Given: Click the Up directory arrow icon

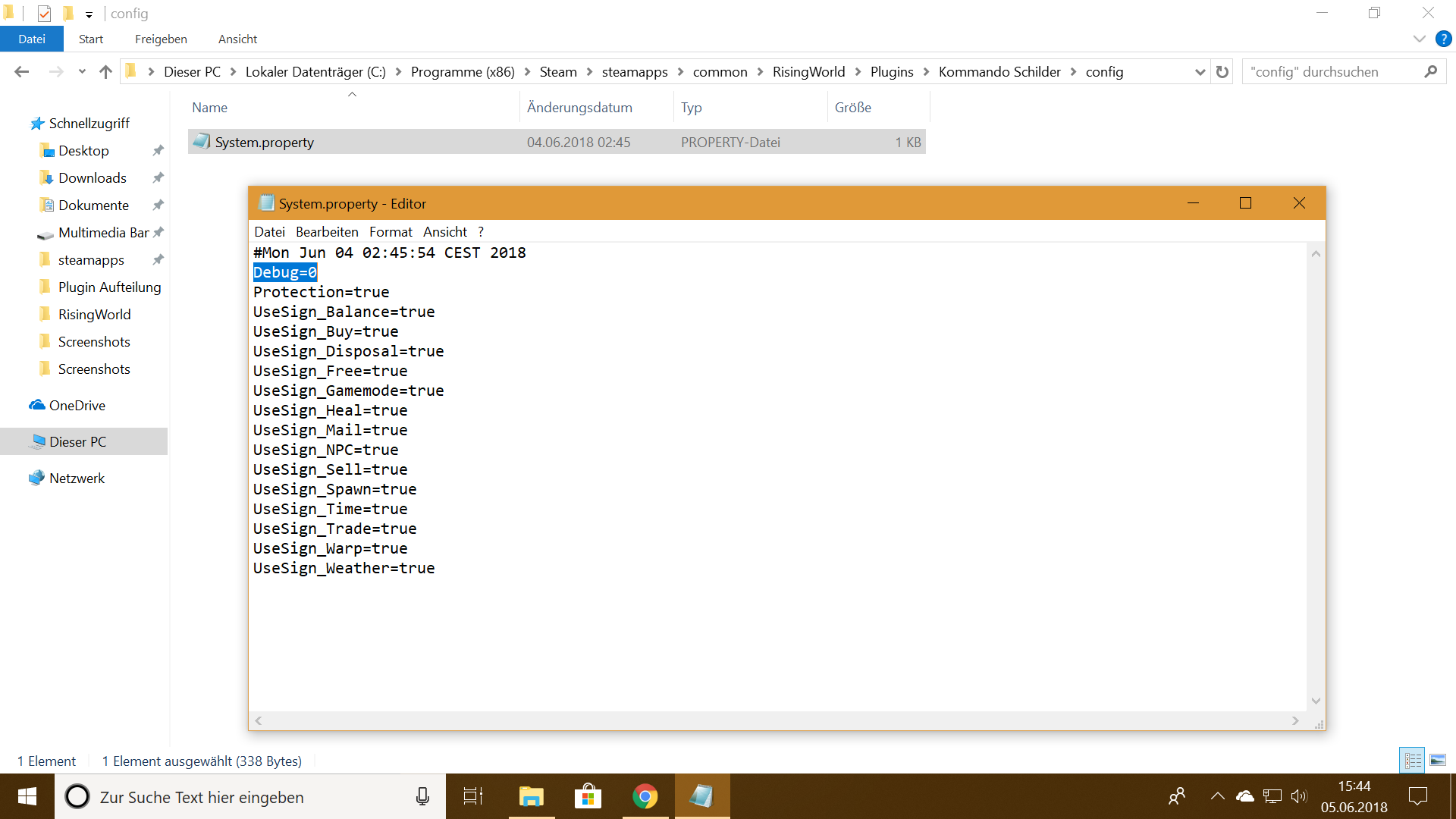Looking at the screenshot, I should coord(105,72).
